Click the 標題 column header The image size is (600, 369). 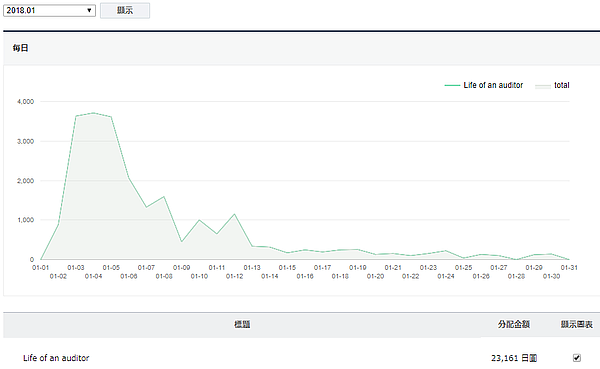tap(242, 325)
